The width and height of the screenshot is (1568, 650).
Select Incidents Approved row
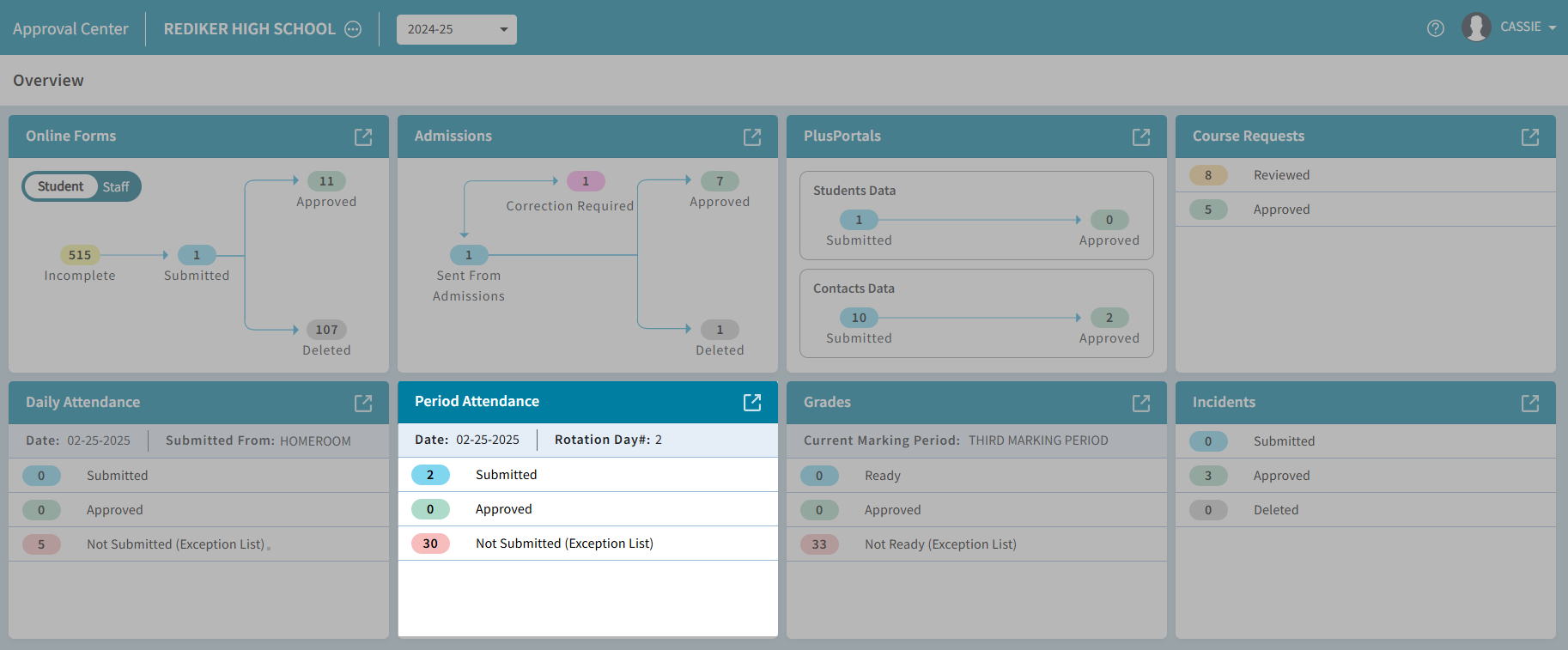(1365, 476)
